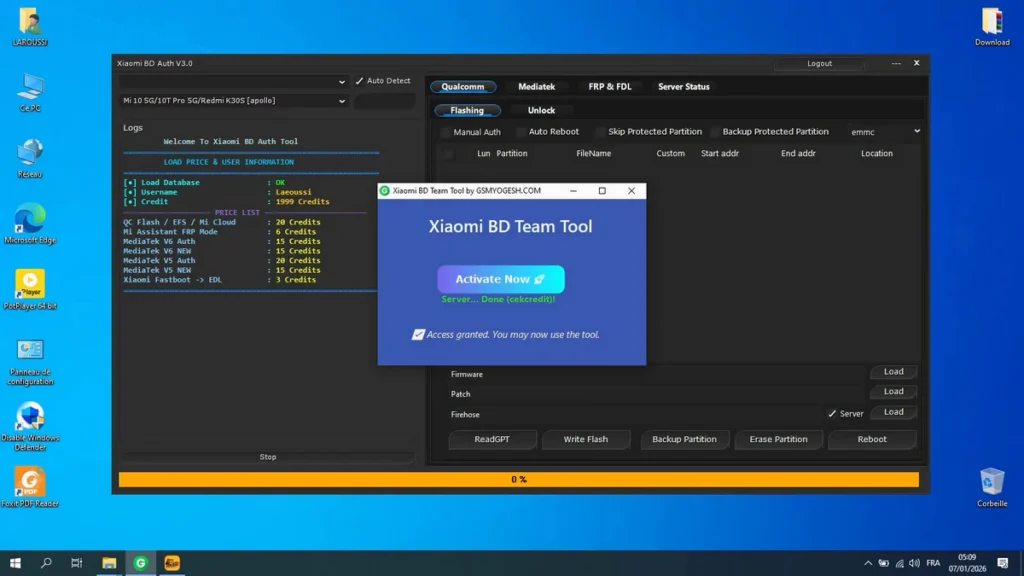
Task: Click the Write Flash button
Action: click(x=586, y=439)
